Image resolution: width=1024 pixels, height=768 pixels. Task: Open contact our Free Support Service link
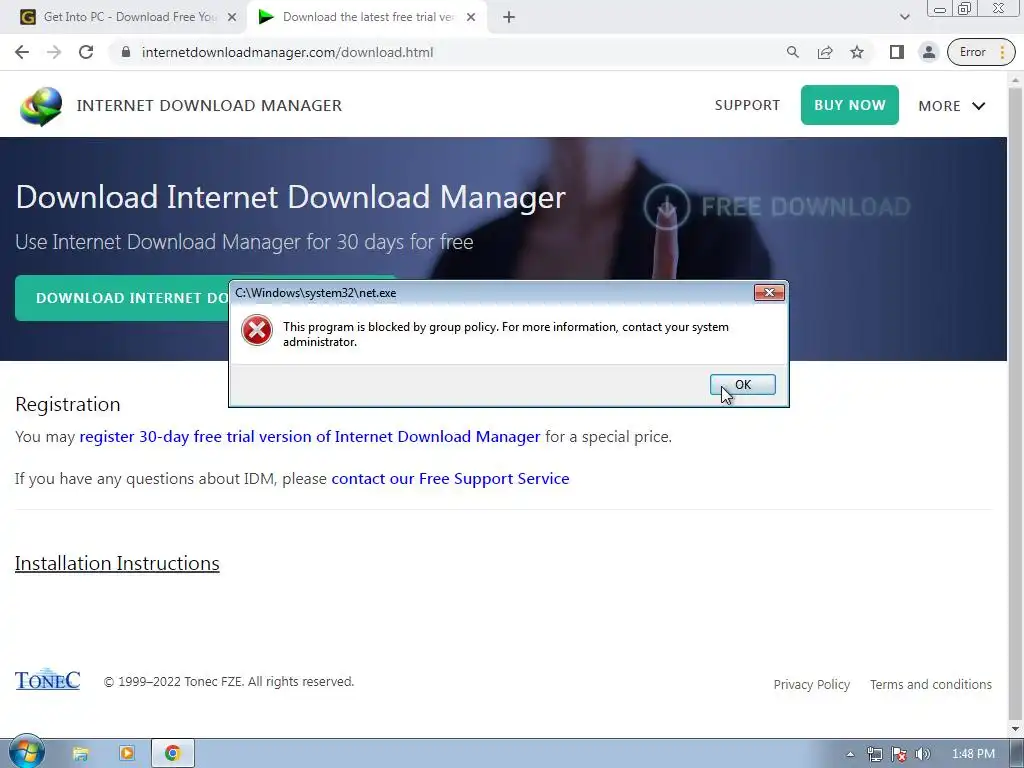pos(450,478)
